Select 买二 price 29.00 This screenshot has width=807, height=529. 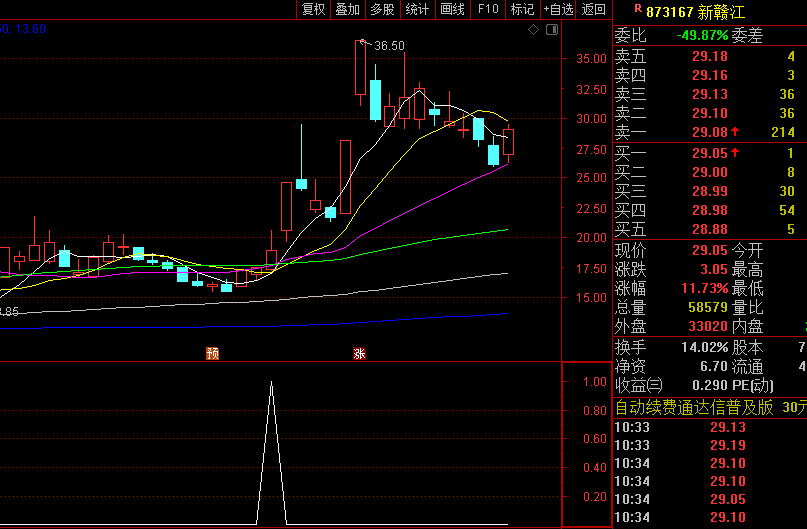(710, 172)
